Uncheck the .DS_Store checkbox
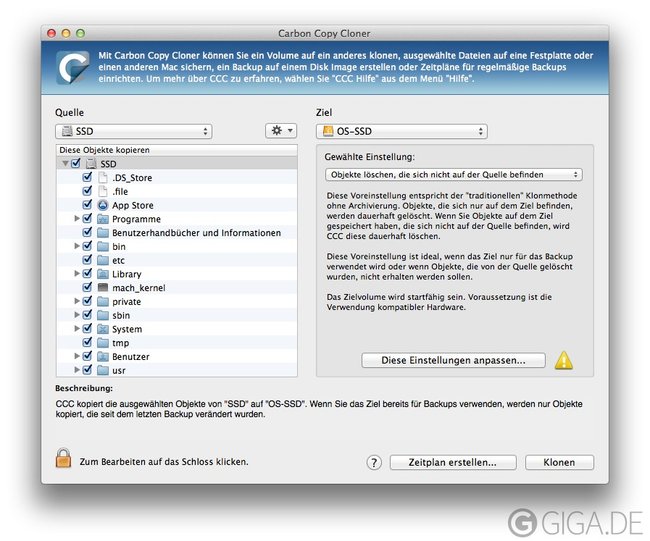Screen dimensions: 650x541 click(x=87, y=177)
